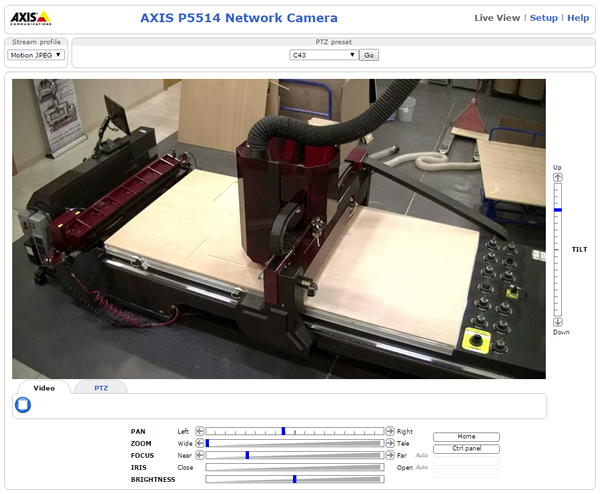The width and height of the screenshot is (600, 494).
Task: Click the live camera video image
Action: [279, 229]
